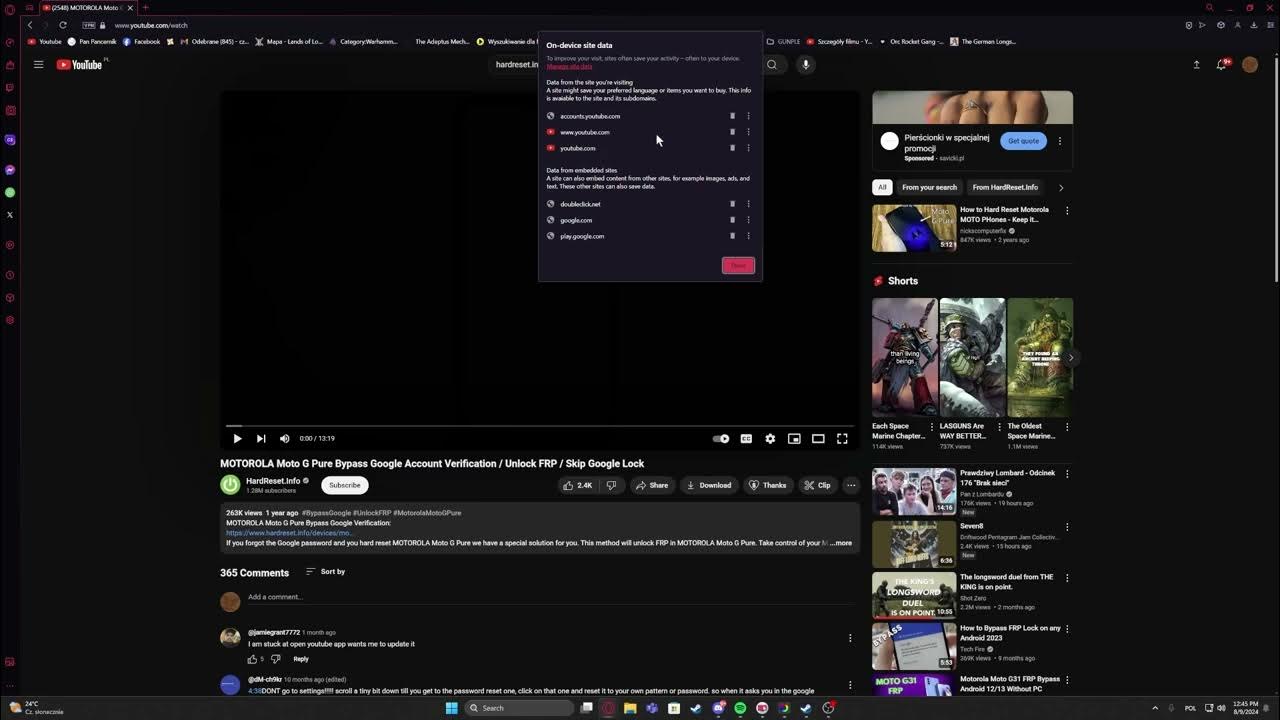
Task: Like jamiegrant7772's comment
Action: [252, 659]
